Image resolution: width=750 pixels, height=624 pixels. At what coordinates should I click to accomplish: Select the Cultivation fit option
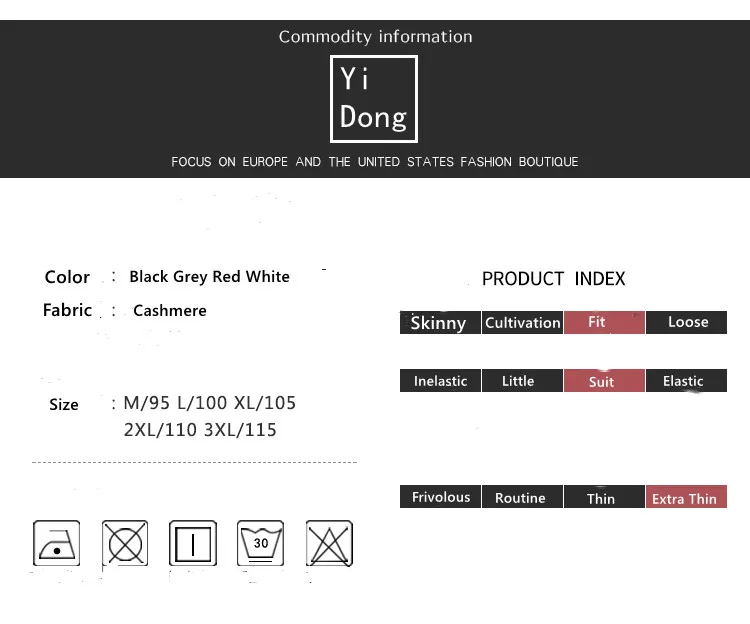point(522,322)
